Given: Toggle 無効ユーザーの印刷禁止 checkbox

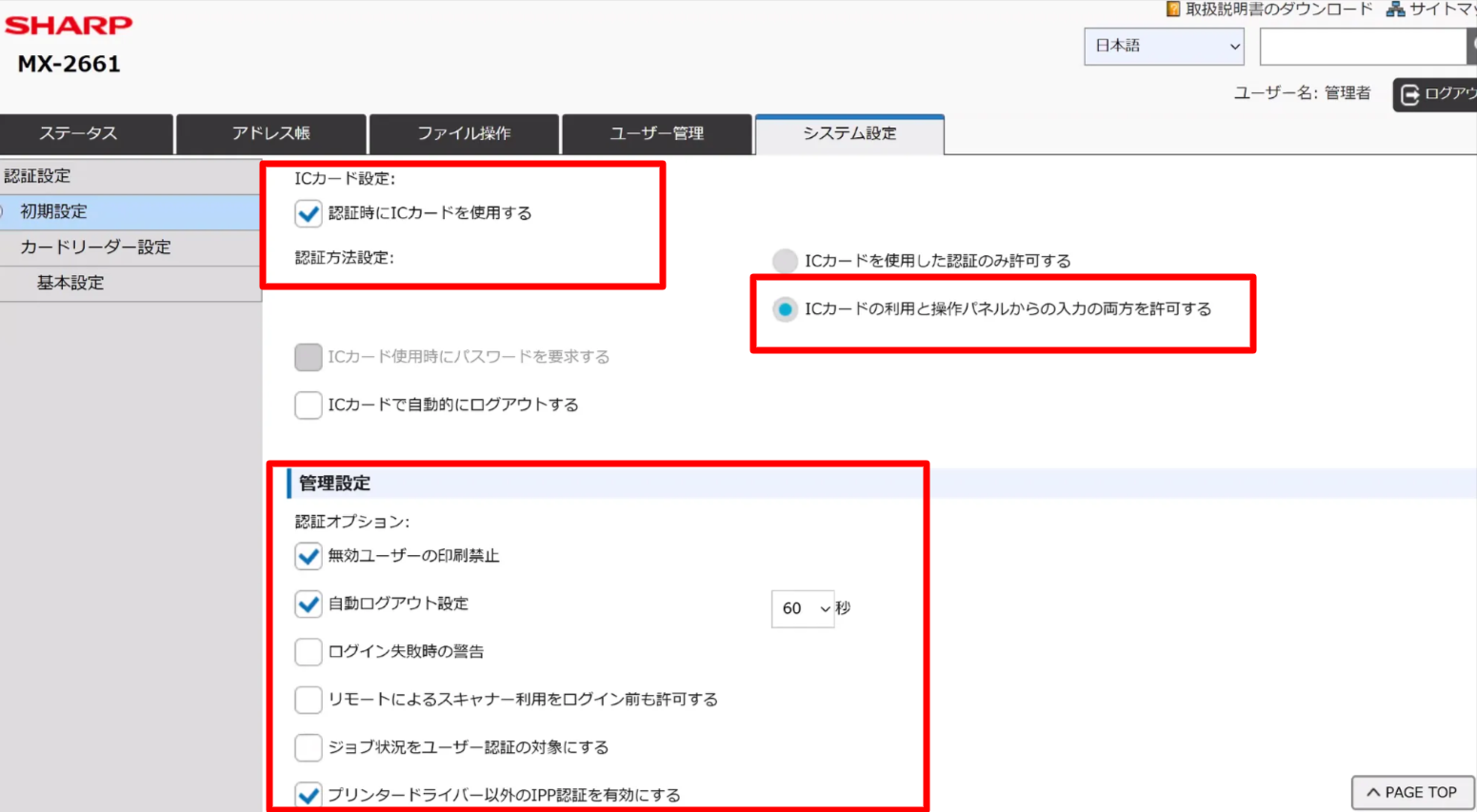Looking at the screenshot, I should click(308, 556).
